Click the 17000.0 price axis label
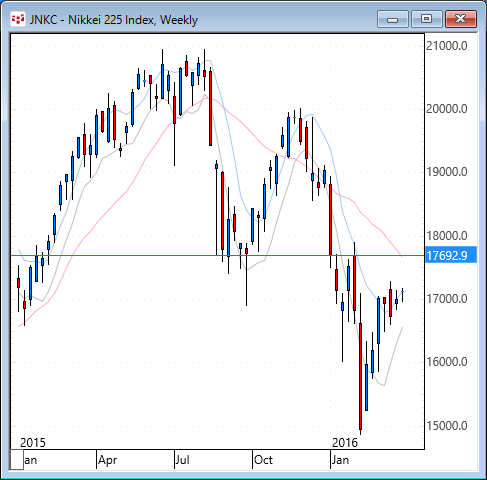 pos(447,299)
